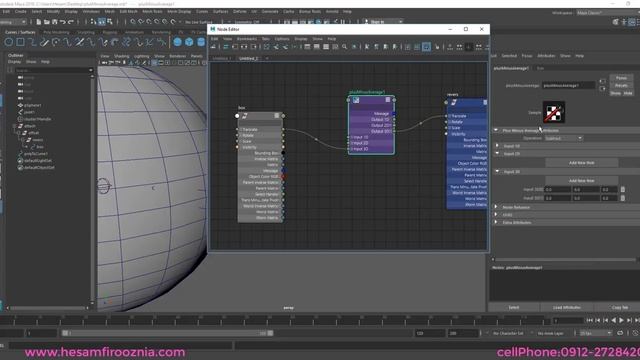This screenshot has width=640, height=360.
Task: Click the lower connection arrow icon beside name field
Action: coord(602,89)
